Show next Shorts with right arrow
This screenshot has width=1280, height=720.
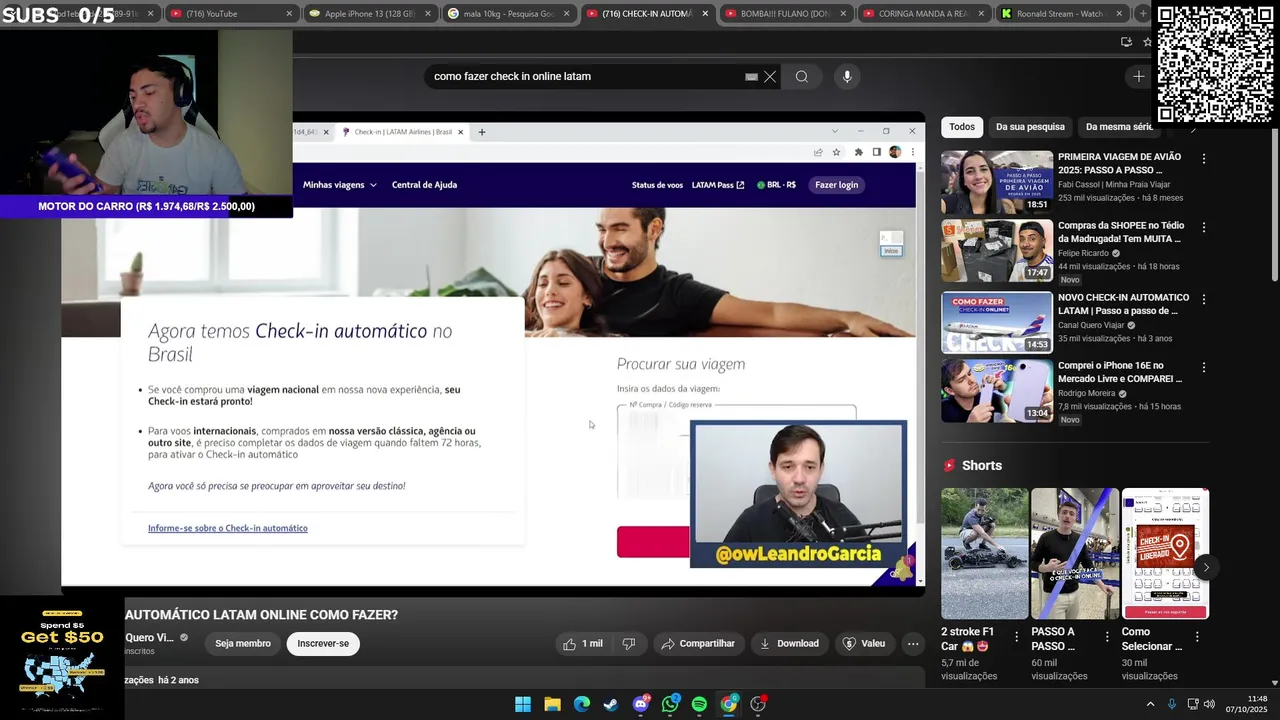(1206, 567)
